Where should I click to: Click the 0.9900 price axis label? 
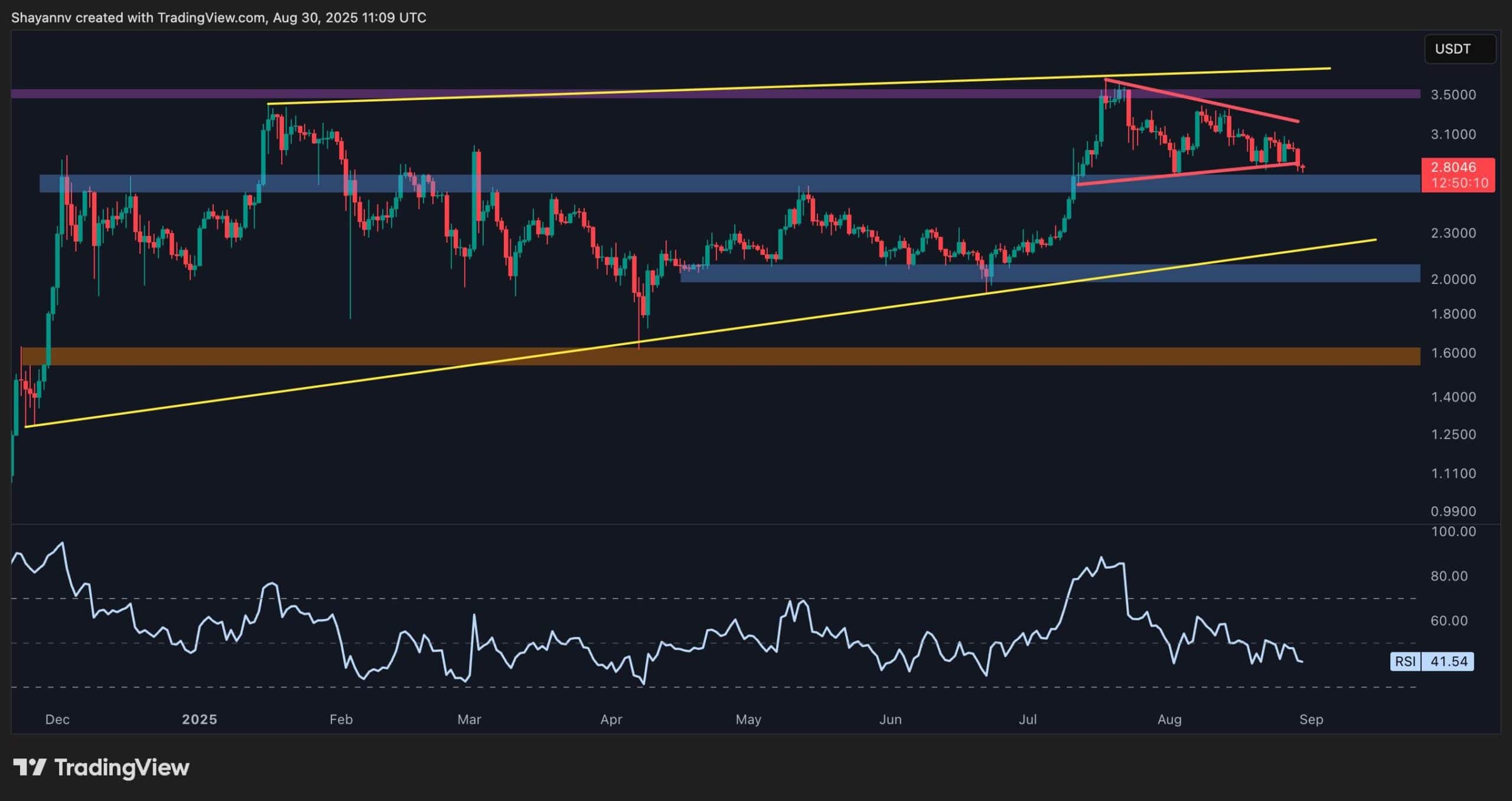tap(1453, 511)
